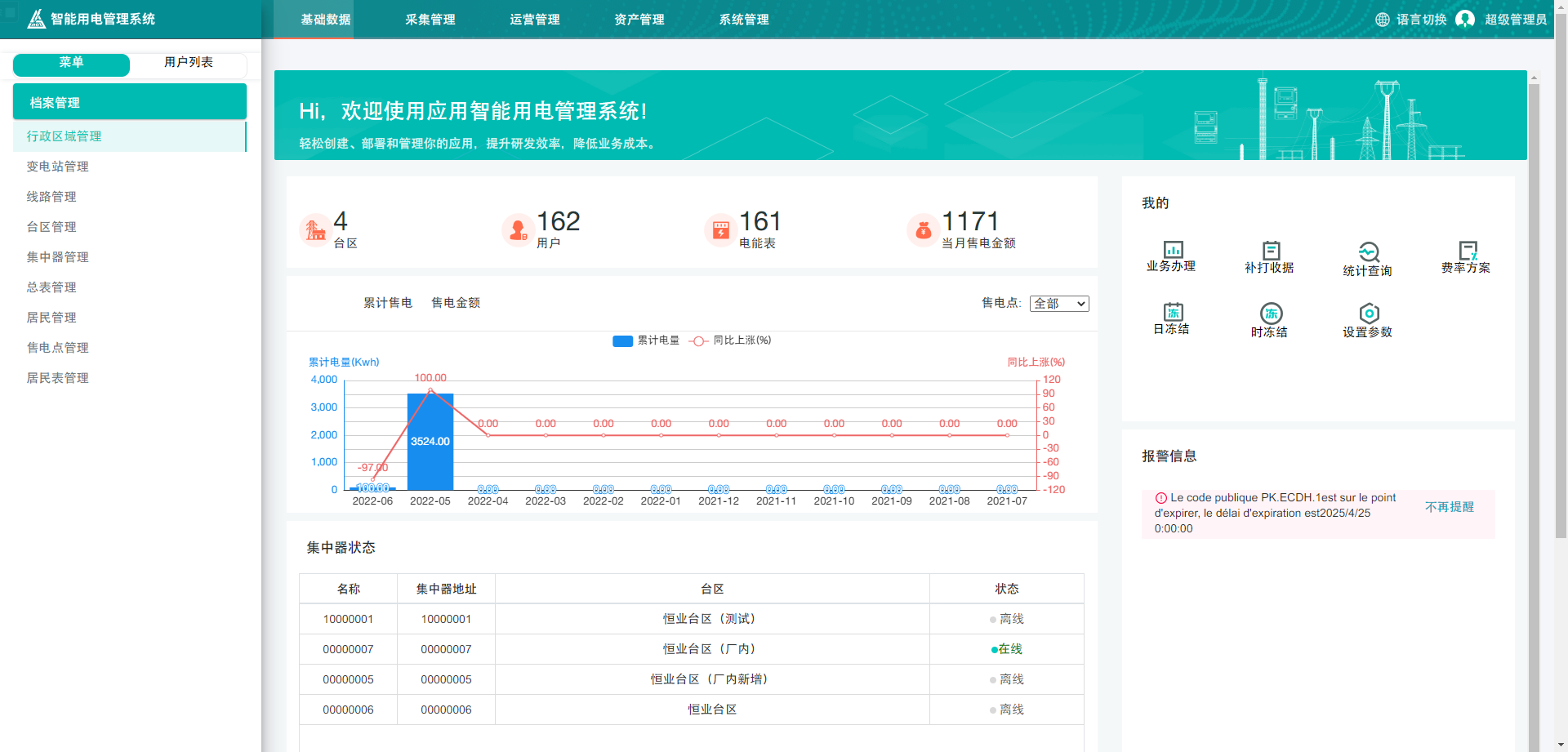This screenshot has height=752, width=1568.
Task: Toggle the 累计电量 chart legend
Action: coord(647,340)
